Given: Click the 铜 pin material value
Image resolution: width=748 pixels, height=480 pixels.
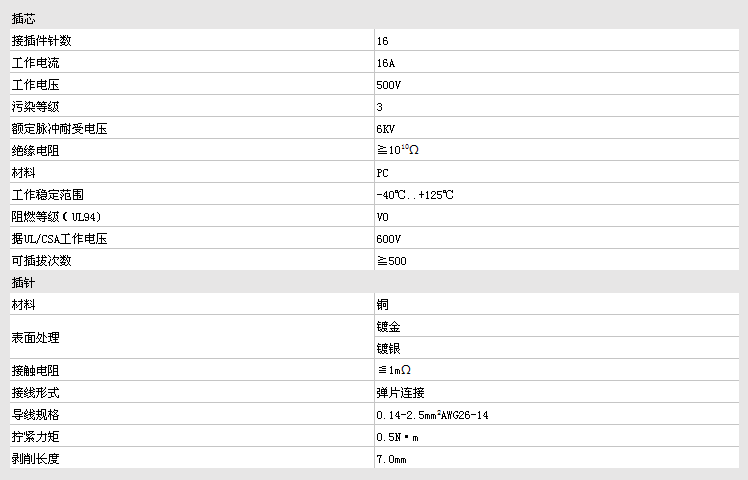Looking at the screenshot, I should [x=383, y=304].
